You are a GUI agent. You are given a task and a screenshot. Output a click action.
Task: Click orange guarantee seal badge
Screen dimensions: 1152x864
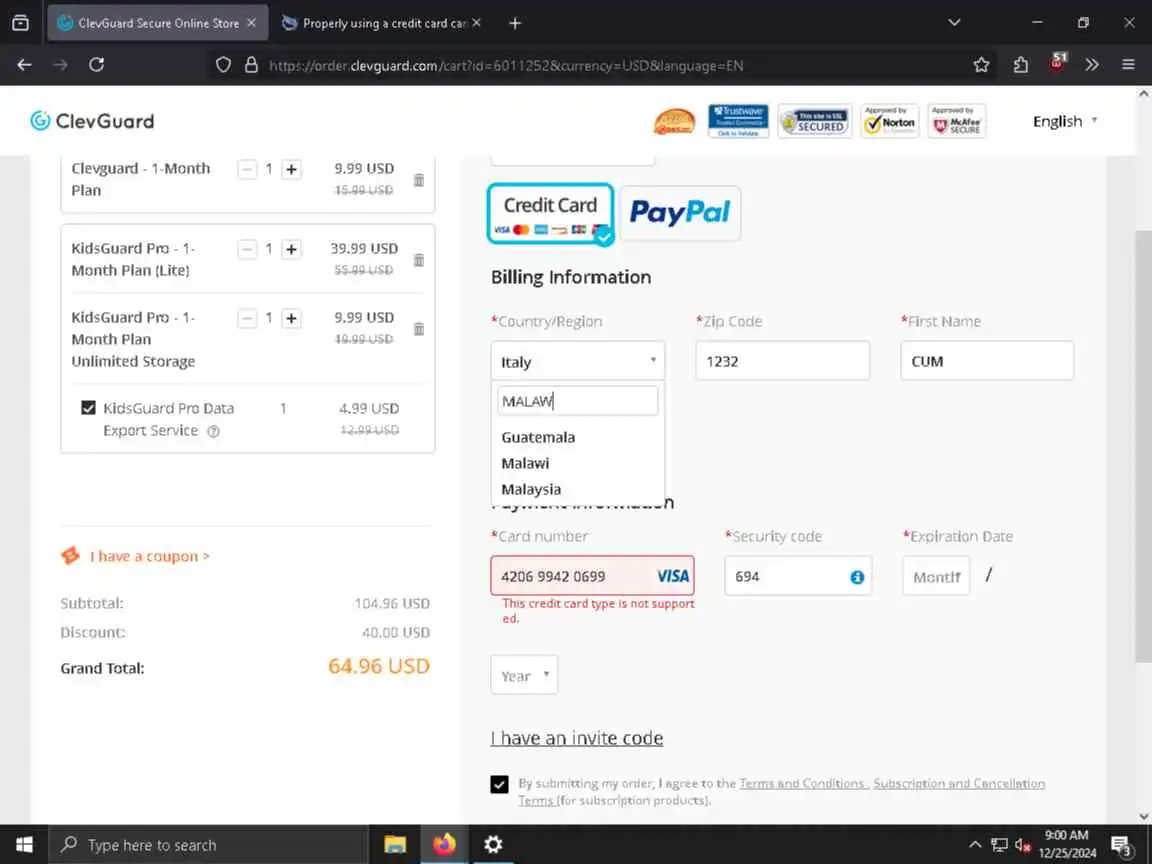(x=674, y=122)
